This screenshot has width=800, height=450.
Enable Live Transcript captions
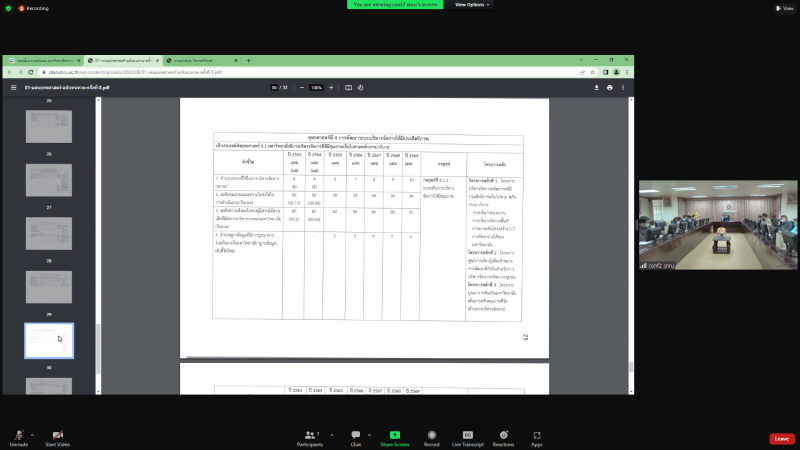(x=467, y=435)
